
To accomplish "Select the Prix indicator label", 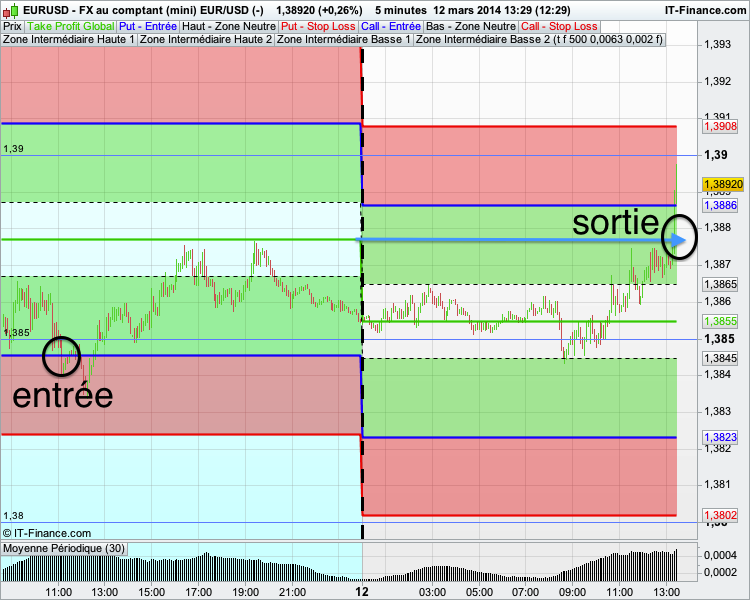I will [x=12, y=26].
